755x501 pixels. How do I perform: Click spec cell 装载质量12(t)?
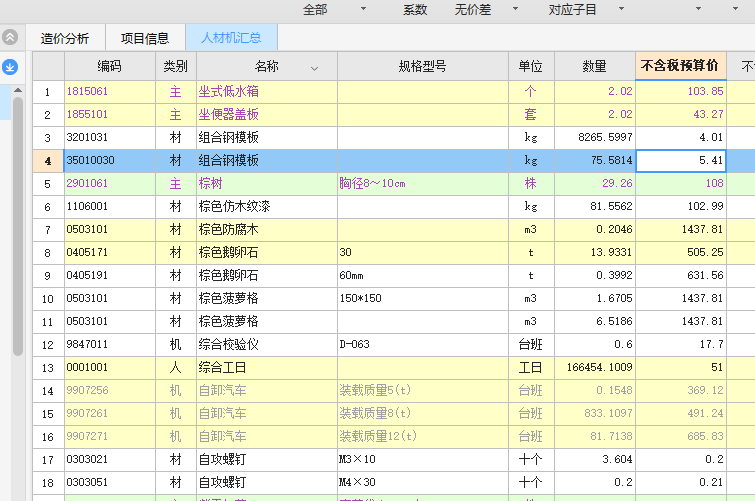423,436
